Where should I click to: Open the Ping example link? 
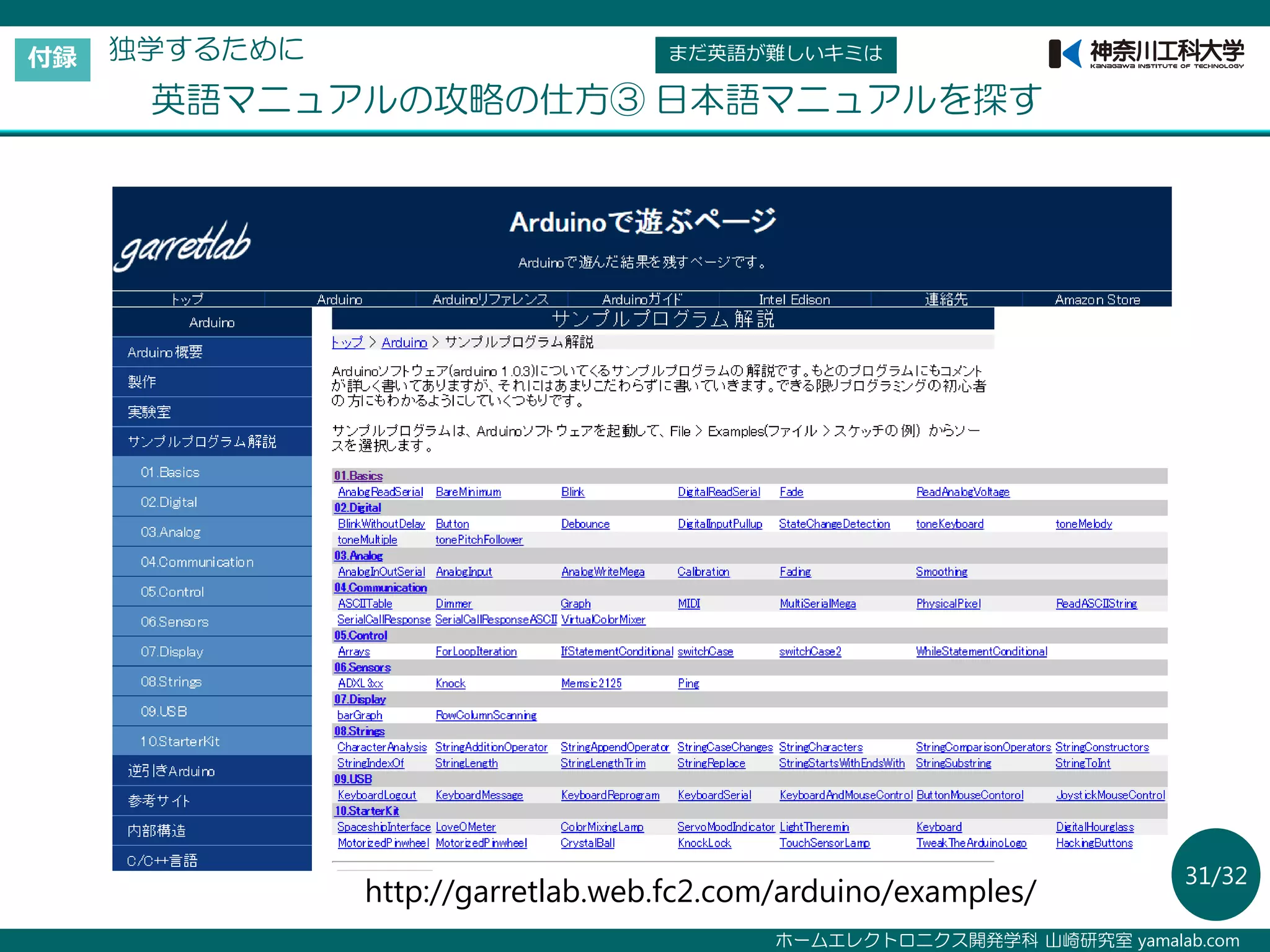coord(688,684)
